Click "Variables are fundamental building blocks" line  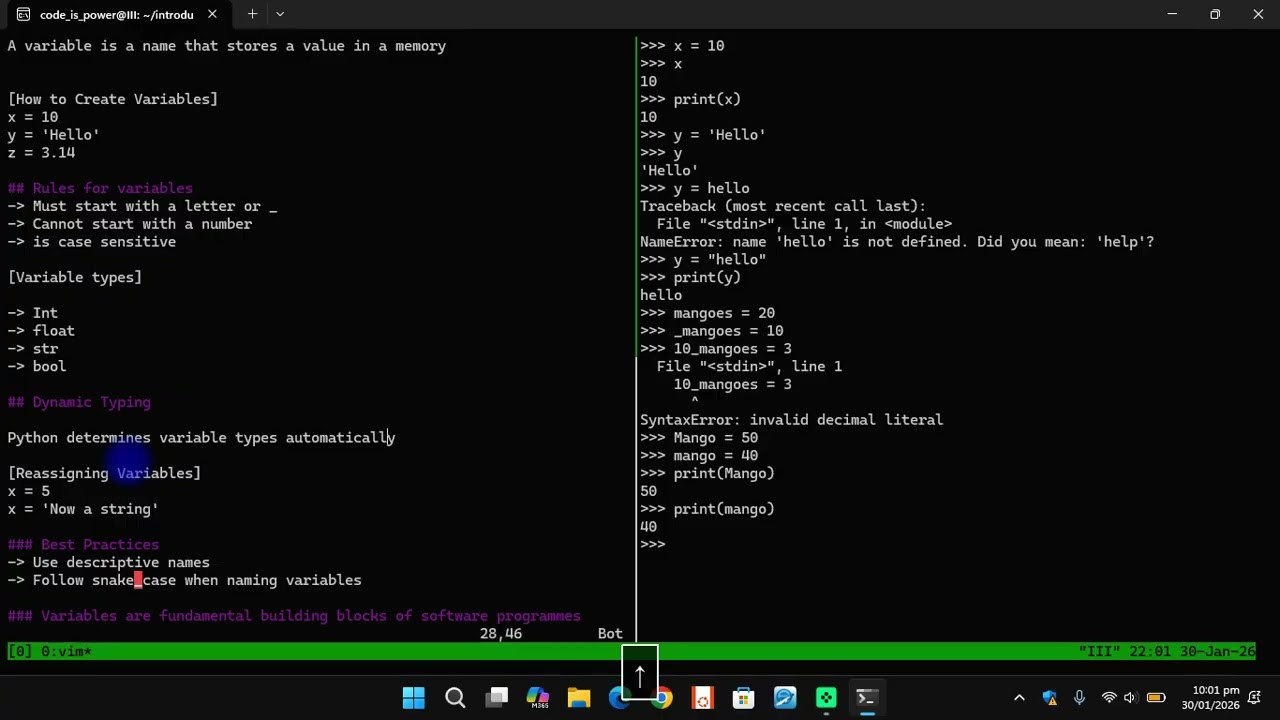(x=294, y=616)
